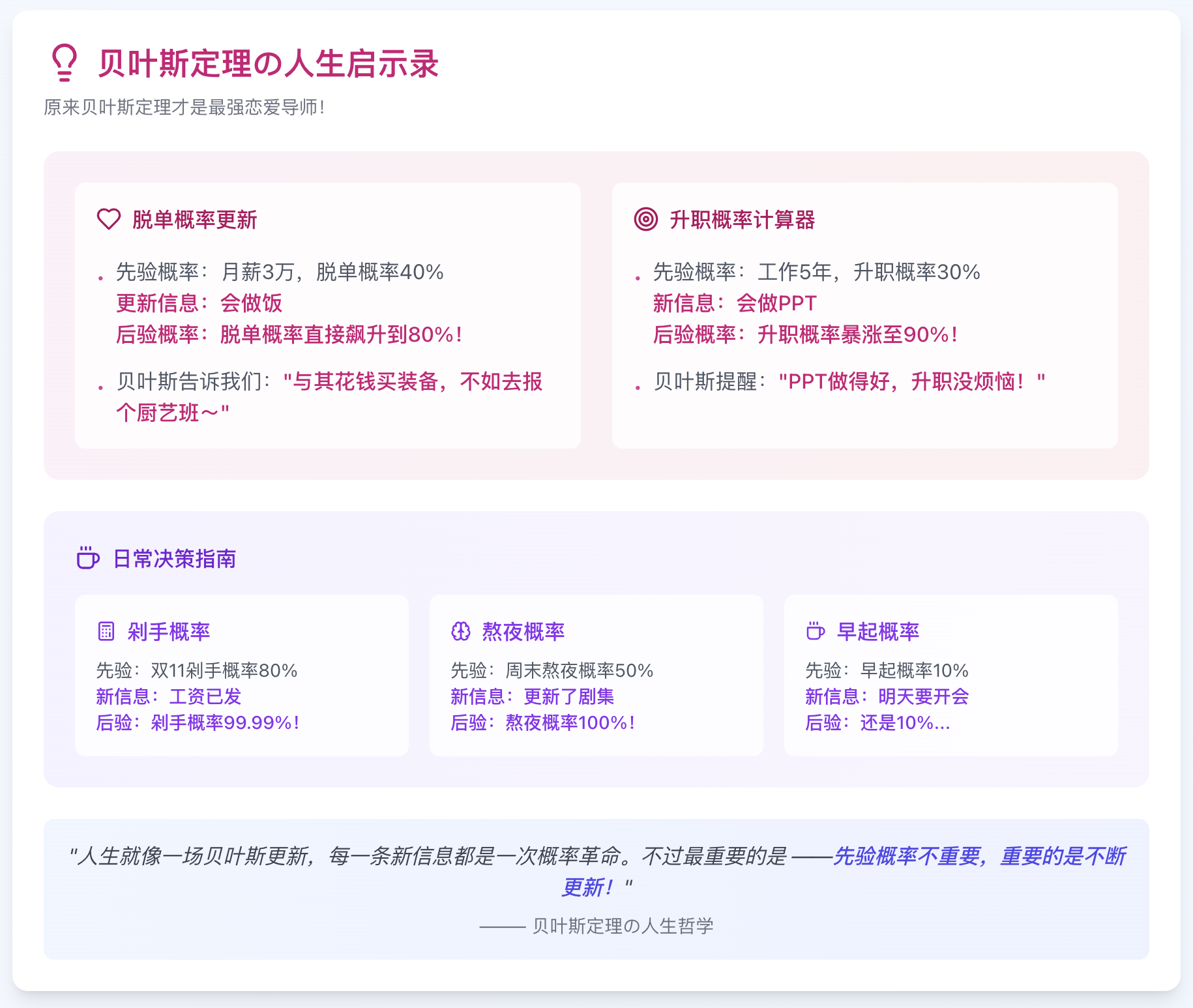Click the coffee cup icon by 日常决策指南
This screenshot has height=1008, width=1193.
pos(88,558)
